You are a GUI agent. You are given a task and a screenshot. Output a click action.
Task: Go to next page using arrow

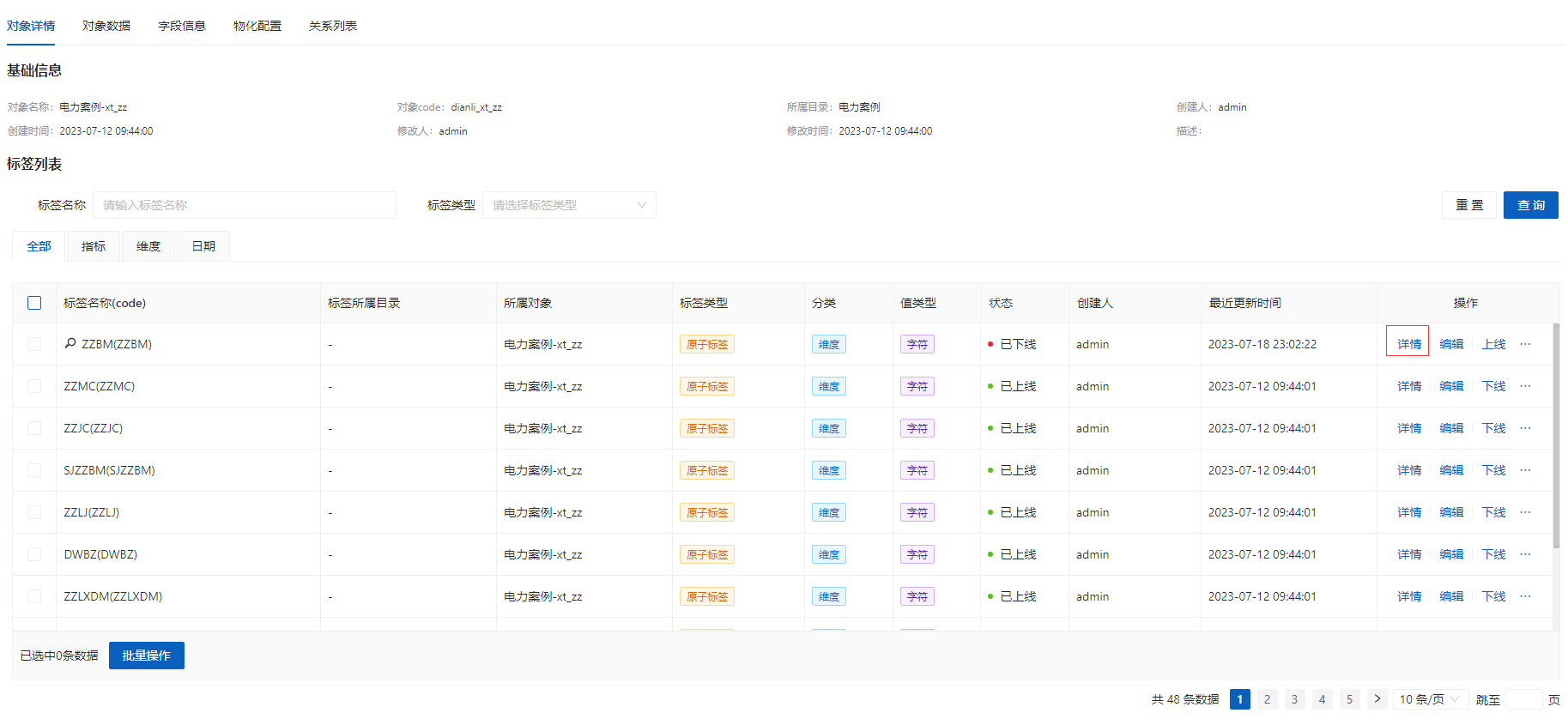pyautogui.click(x=1377, y=699)
